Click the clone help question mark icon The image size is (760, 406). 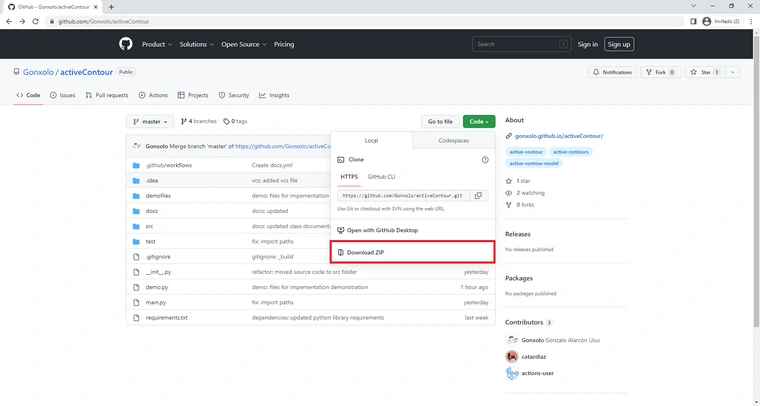485,160
